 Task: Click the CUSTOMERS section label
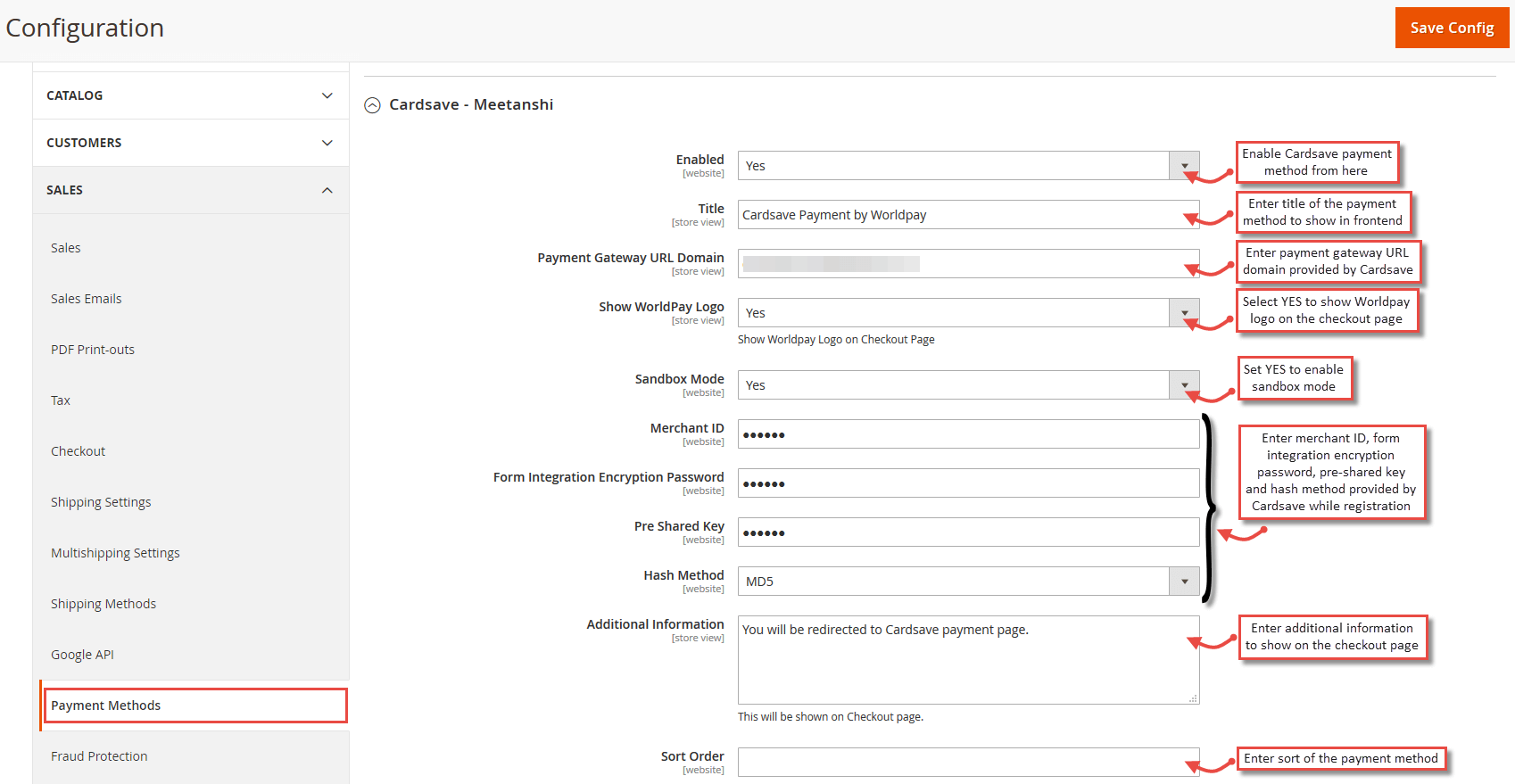pos(84,143)
